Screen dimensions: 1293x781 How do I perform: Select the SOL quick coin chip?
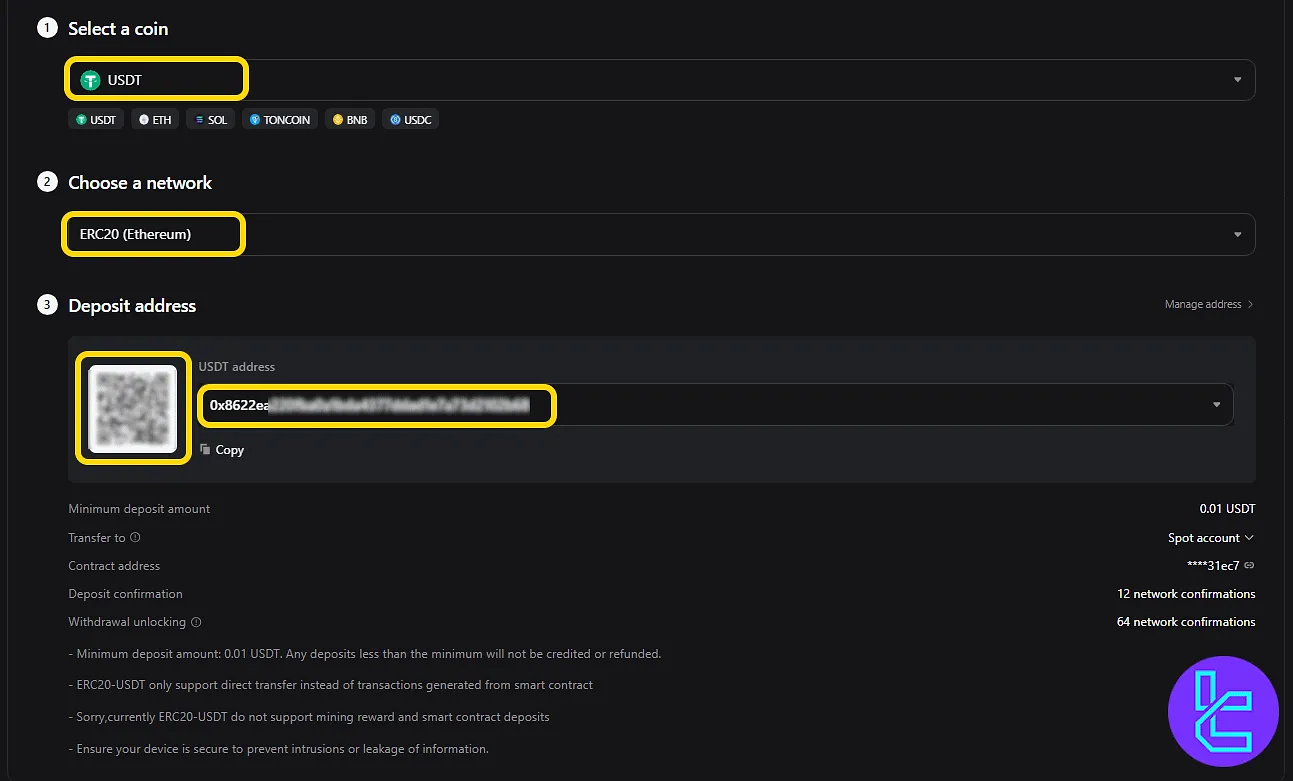211,120
